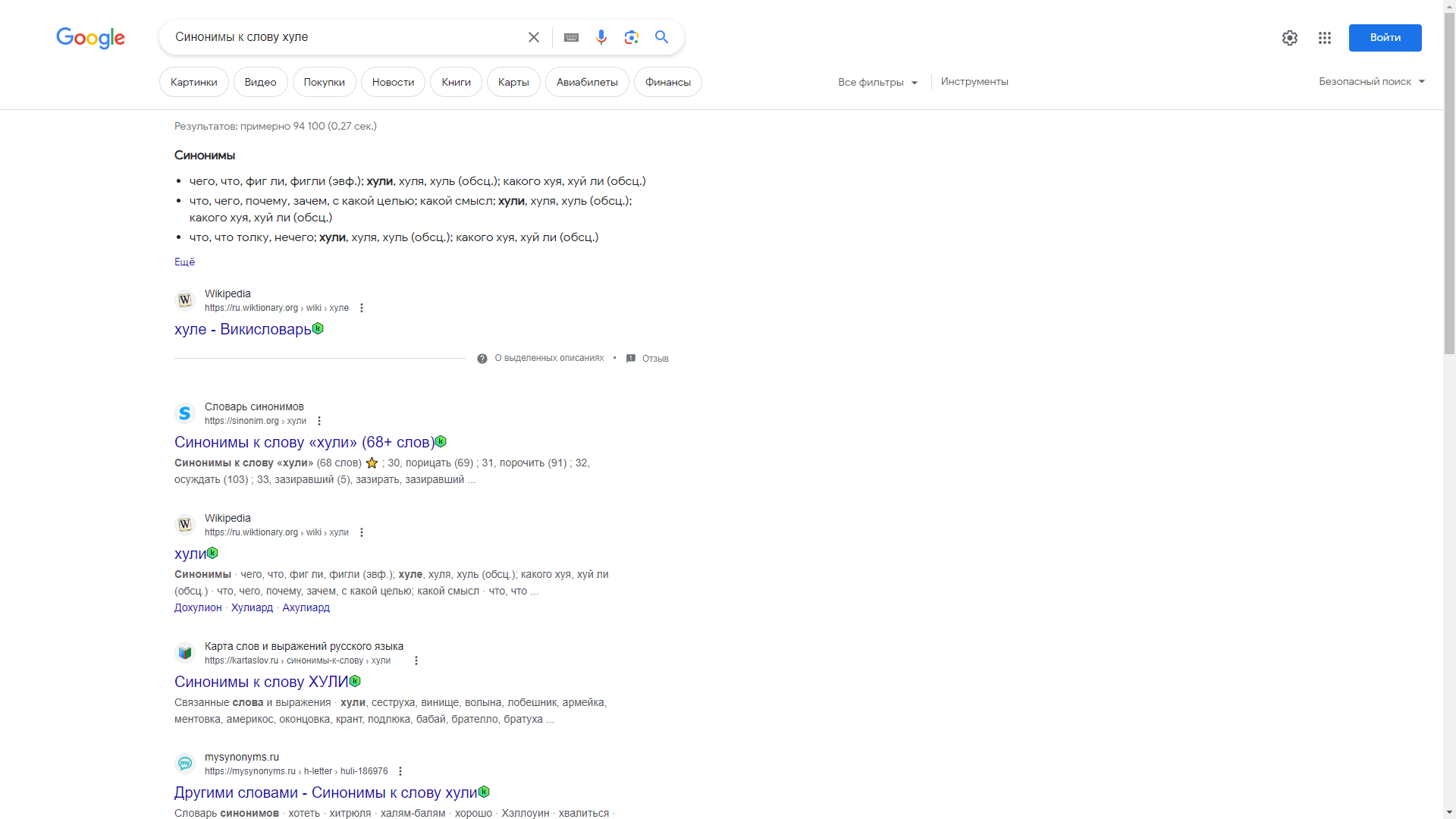Screen dimensions: 1456x819
Task: Open three-dot menu for kartaslov.ru result
Action: coord(416,661)
